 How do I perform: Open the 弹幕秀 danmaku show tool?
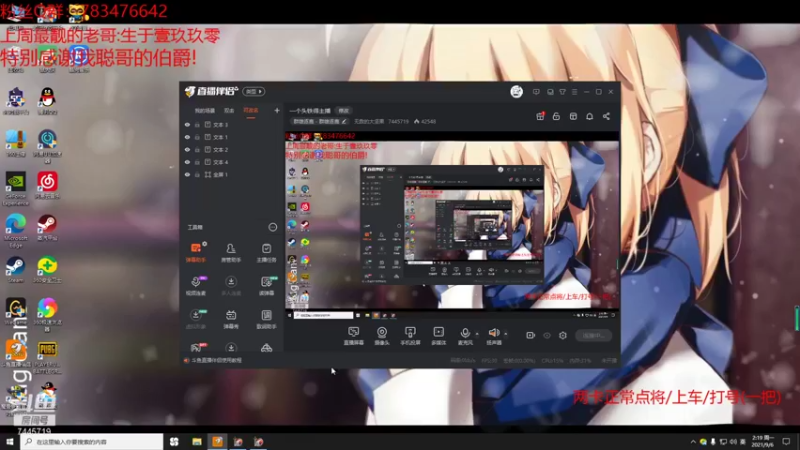tap(231, 319)
